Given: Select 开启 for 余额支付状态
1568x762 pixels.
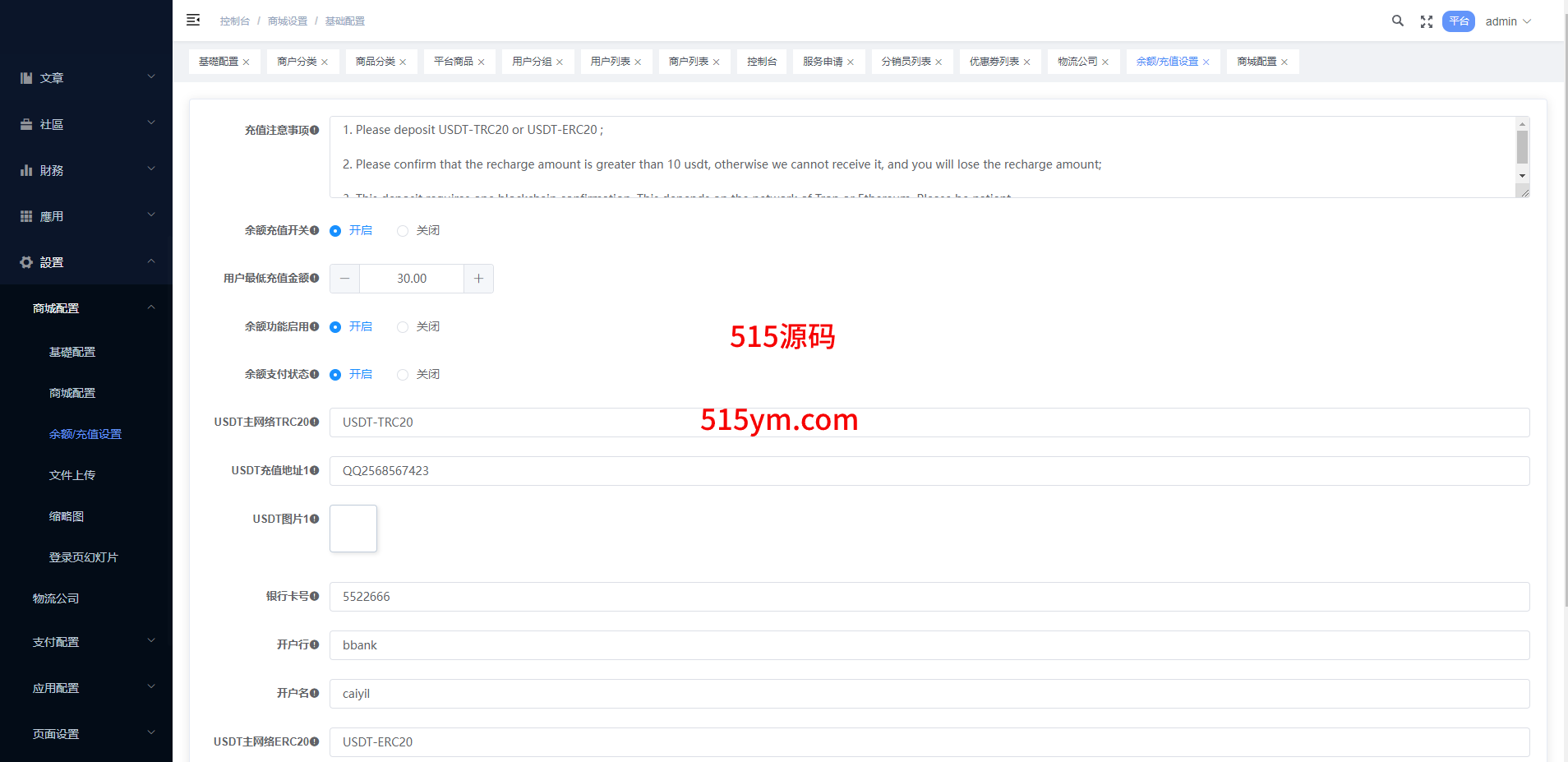Looking at the screenshot, I should (x=335, y=375).
